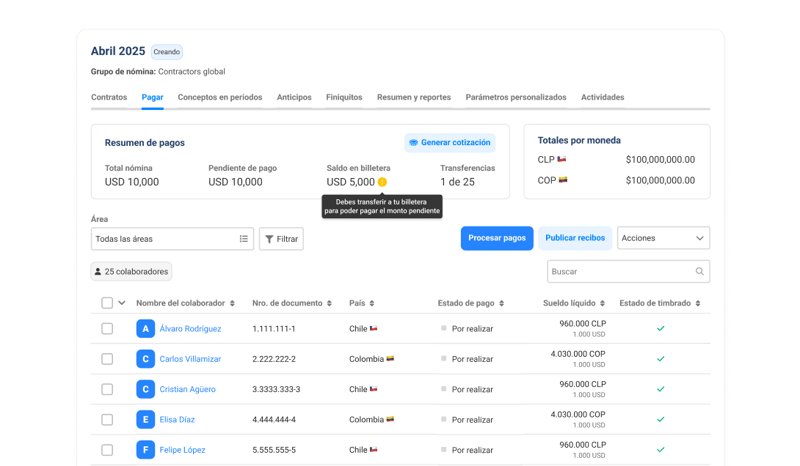Switch to the Contratos tab
Image resolution: width=800 pixels, height=466 pixels.
pos(109,97)
